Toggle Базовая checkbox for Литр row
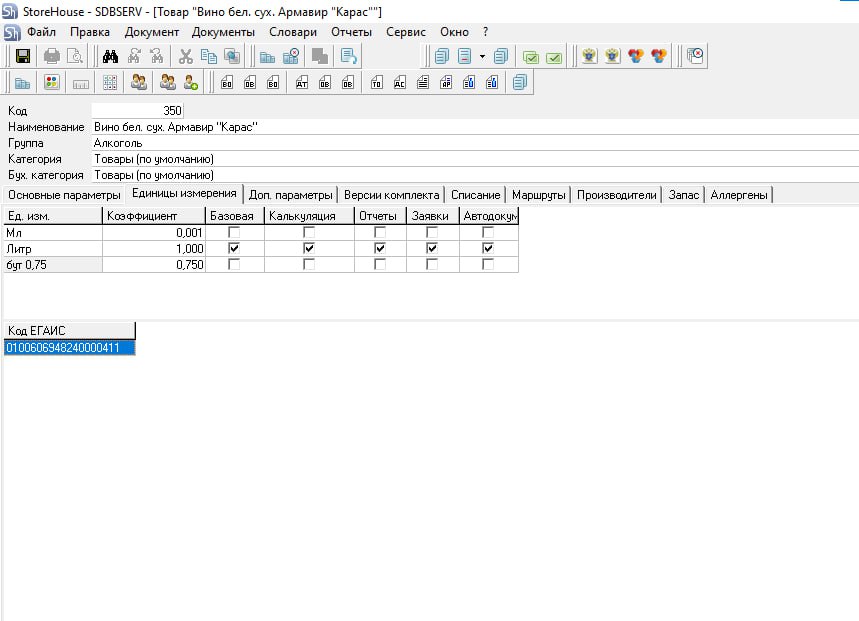The width and height of the screenshot is (859, 621). click(234, 248)
